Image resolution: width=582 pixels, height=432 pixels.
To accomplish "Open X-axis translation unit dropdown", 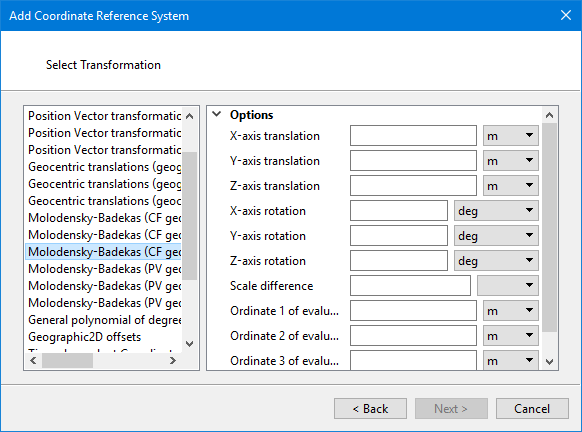I will click(x=511, y=136).
